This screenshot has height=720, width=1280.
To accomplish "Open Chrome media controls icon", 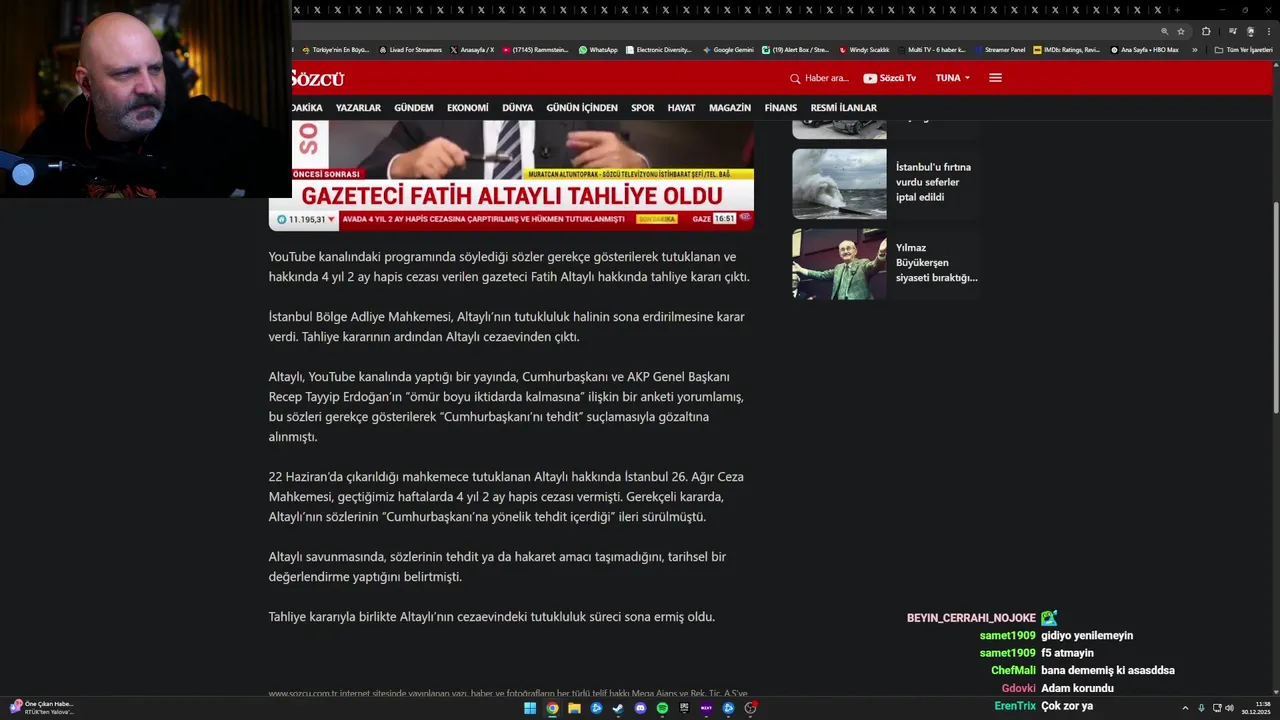I will [x=1232, y=31].
